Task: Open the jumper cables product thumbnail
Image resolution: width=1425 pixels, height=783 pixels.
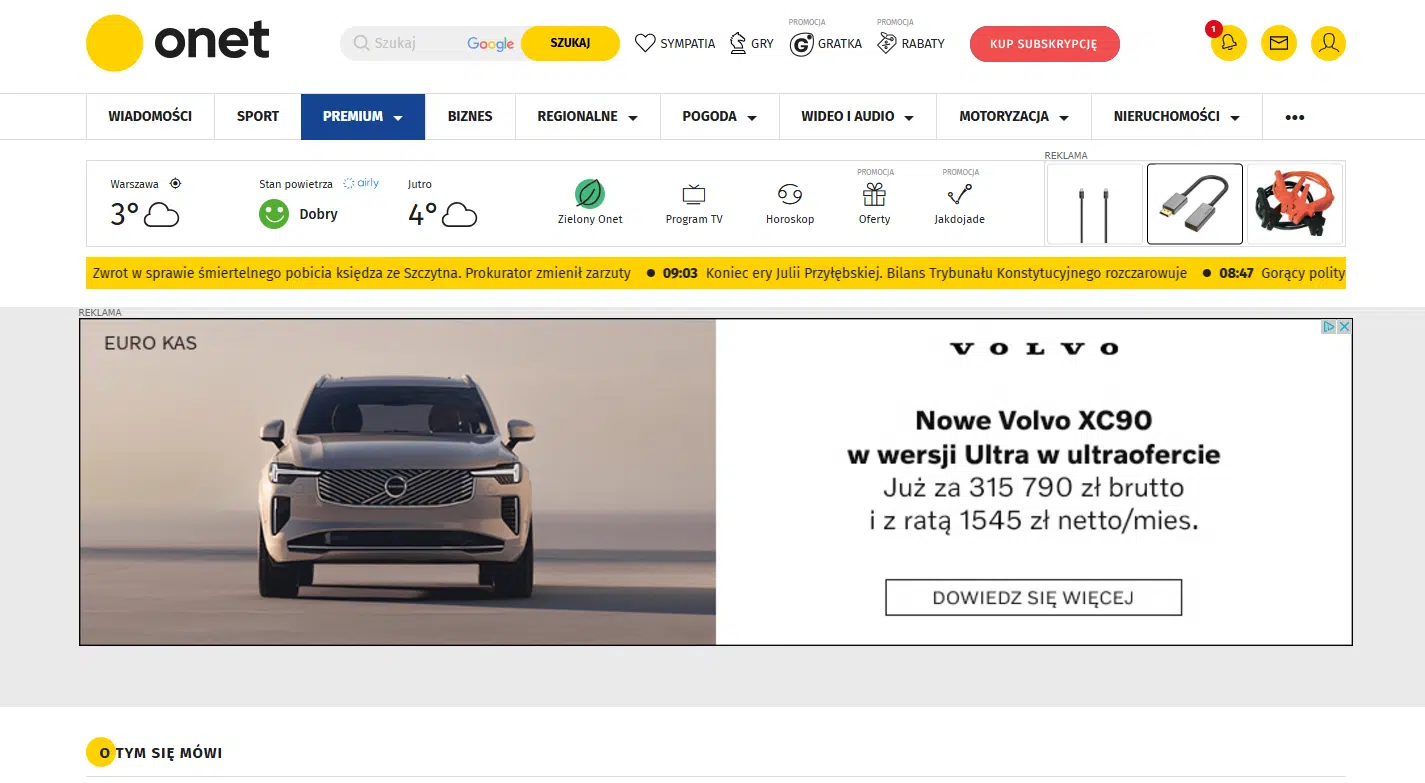Action: [x=1294, y=204]
